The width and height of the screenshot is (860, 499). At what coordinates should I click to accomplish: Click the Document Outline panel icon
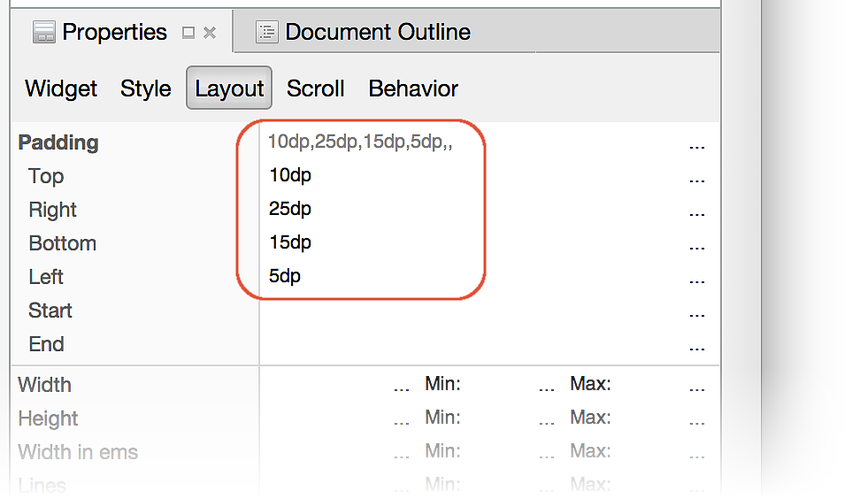click(267, 32)
